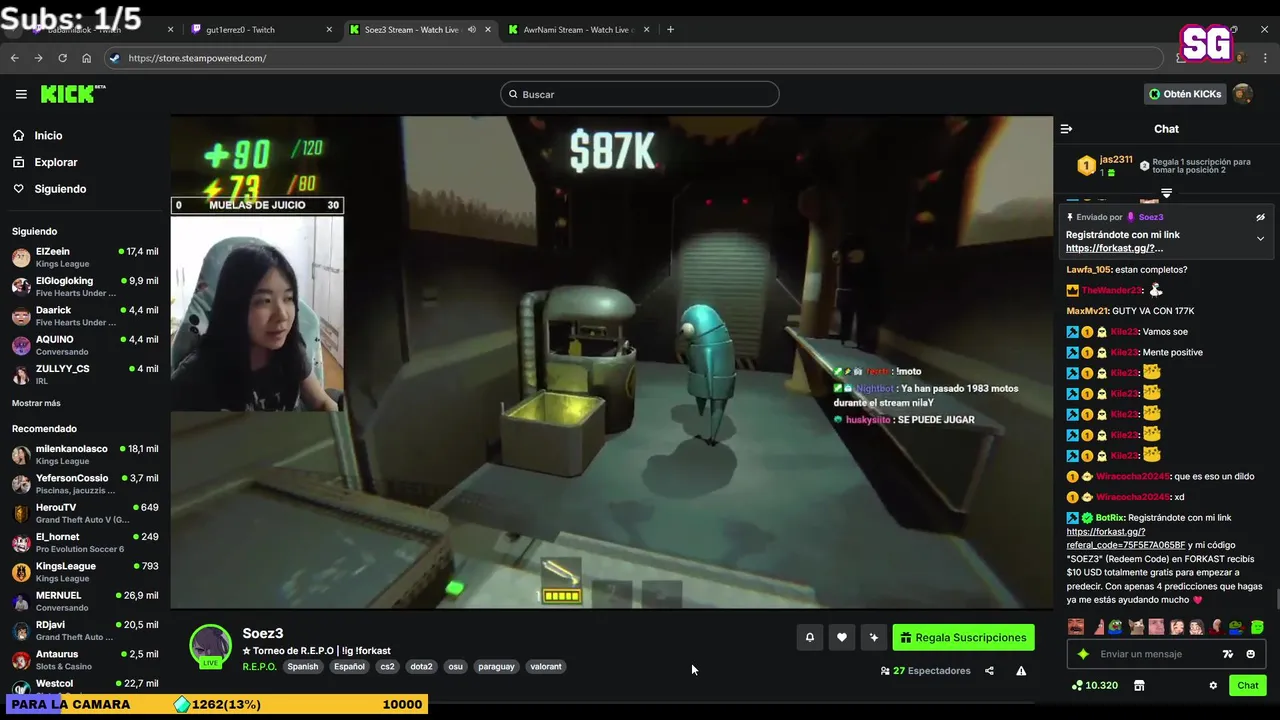Open YefersonCossio recommended channel
This screenshot has height=720, width=1280.
click(85, 484)
